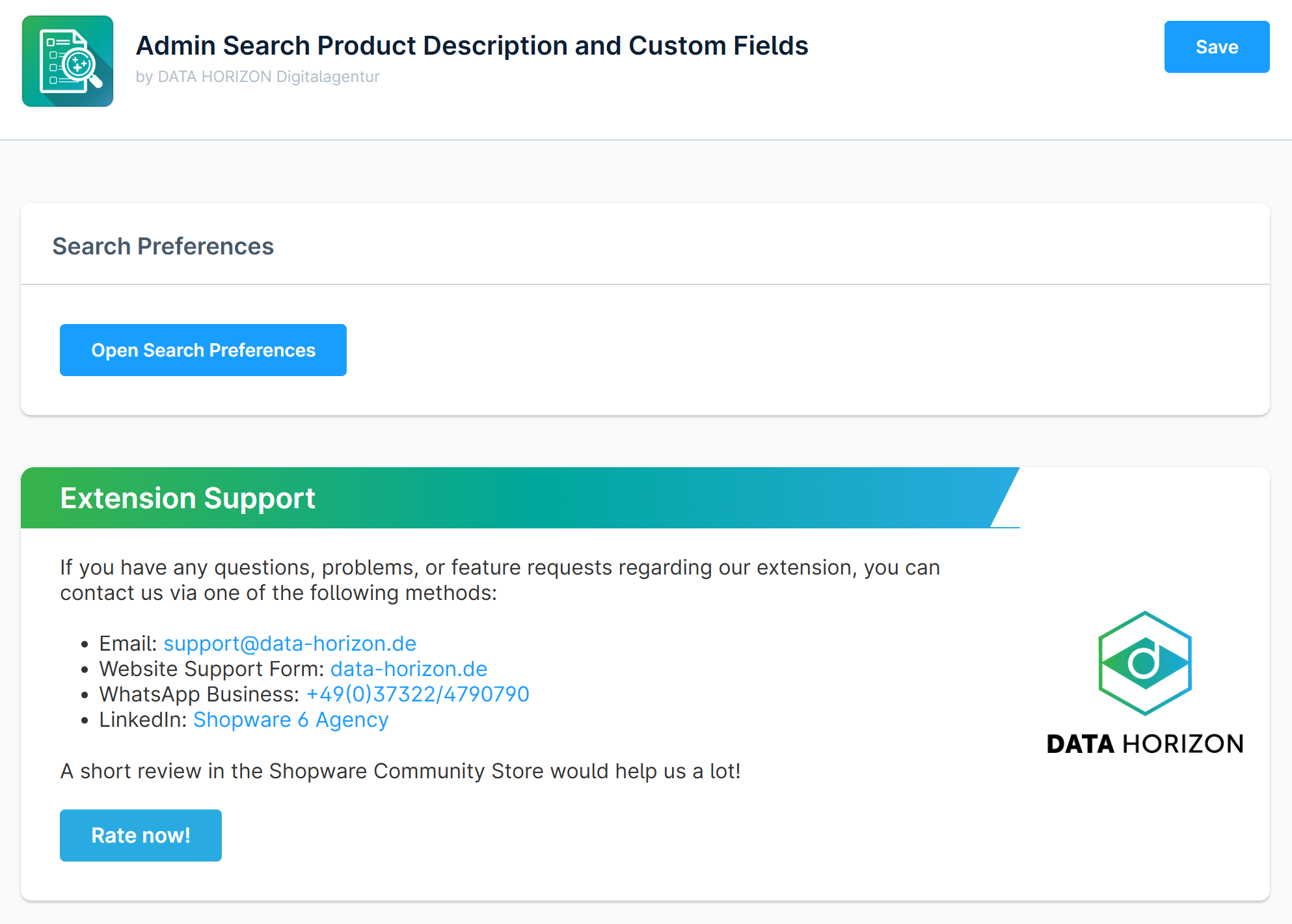
Task: Click the extension's green search document icon
Action: tap(68, 61)
